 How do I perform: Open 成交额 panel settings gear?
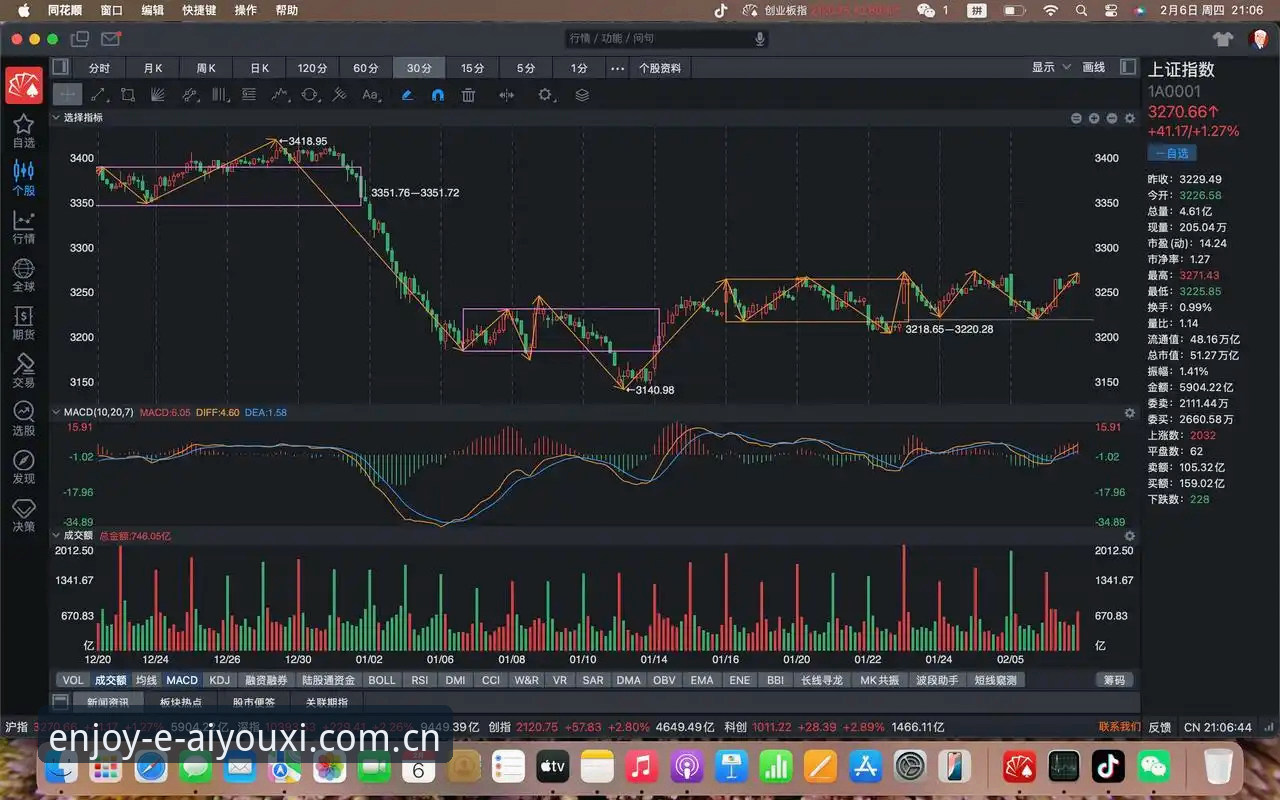(x=1130, y=536)
